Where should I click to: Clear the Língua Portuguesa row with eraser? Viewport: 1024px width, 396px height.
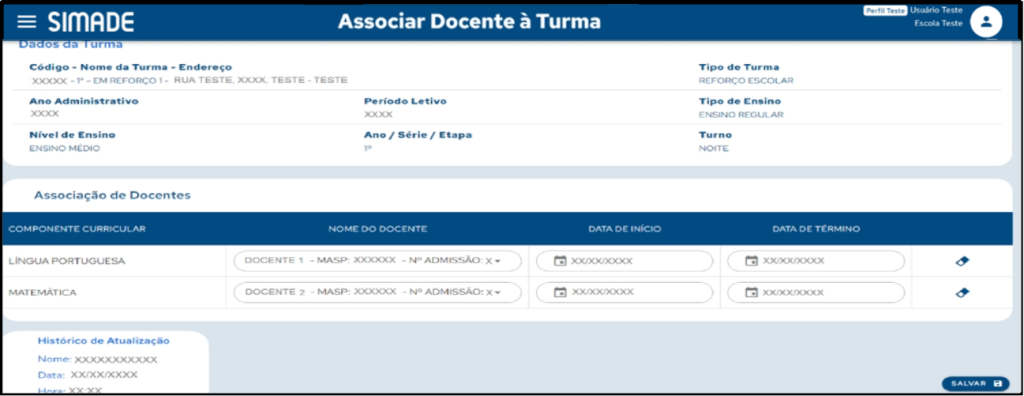(x=962, y=261)
